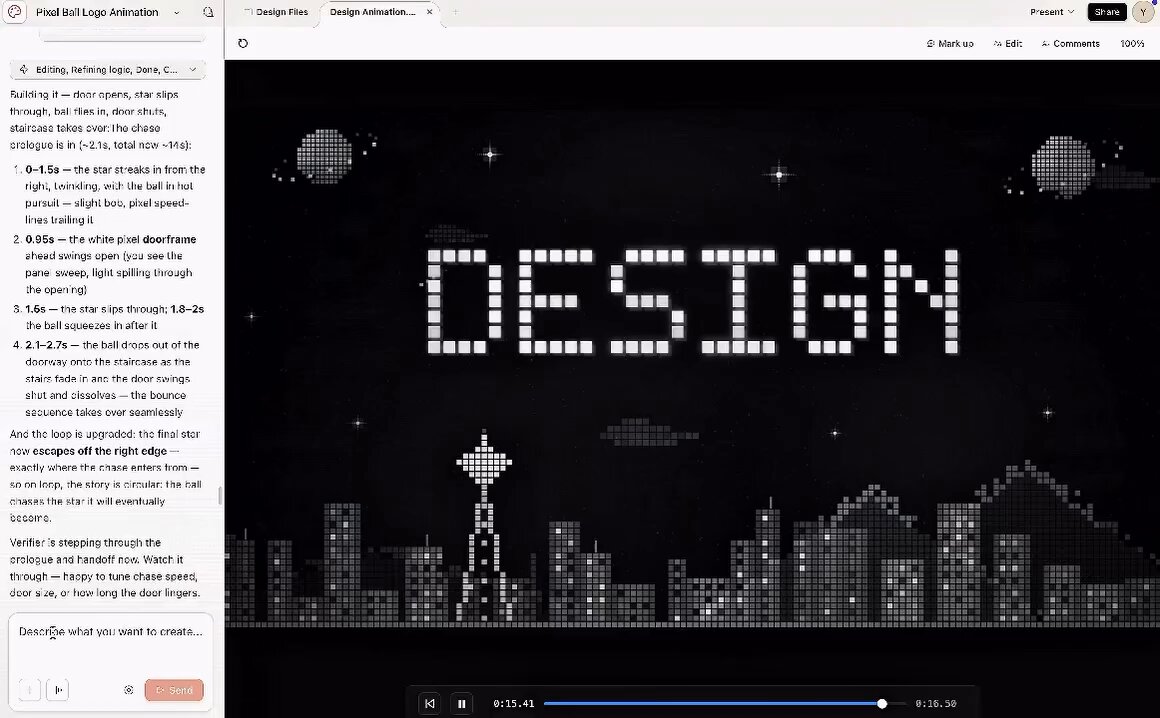Switch to Edit mode

1008,44
